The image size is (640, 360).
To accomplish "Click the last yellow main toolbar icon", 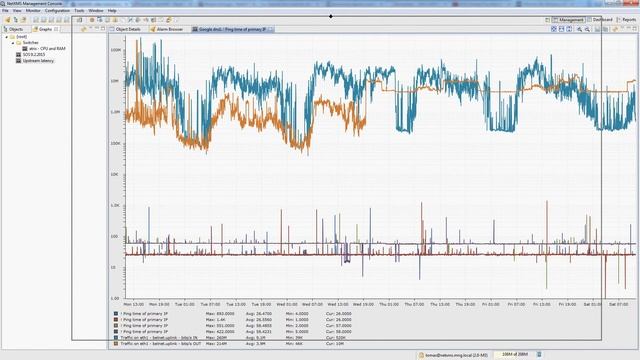I will click(x=169, y=20).
